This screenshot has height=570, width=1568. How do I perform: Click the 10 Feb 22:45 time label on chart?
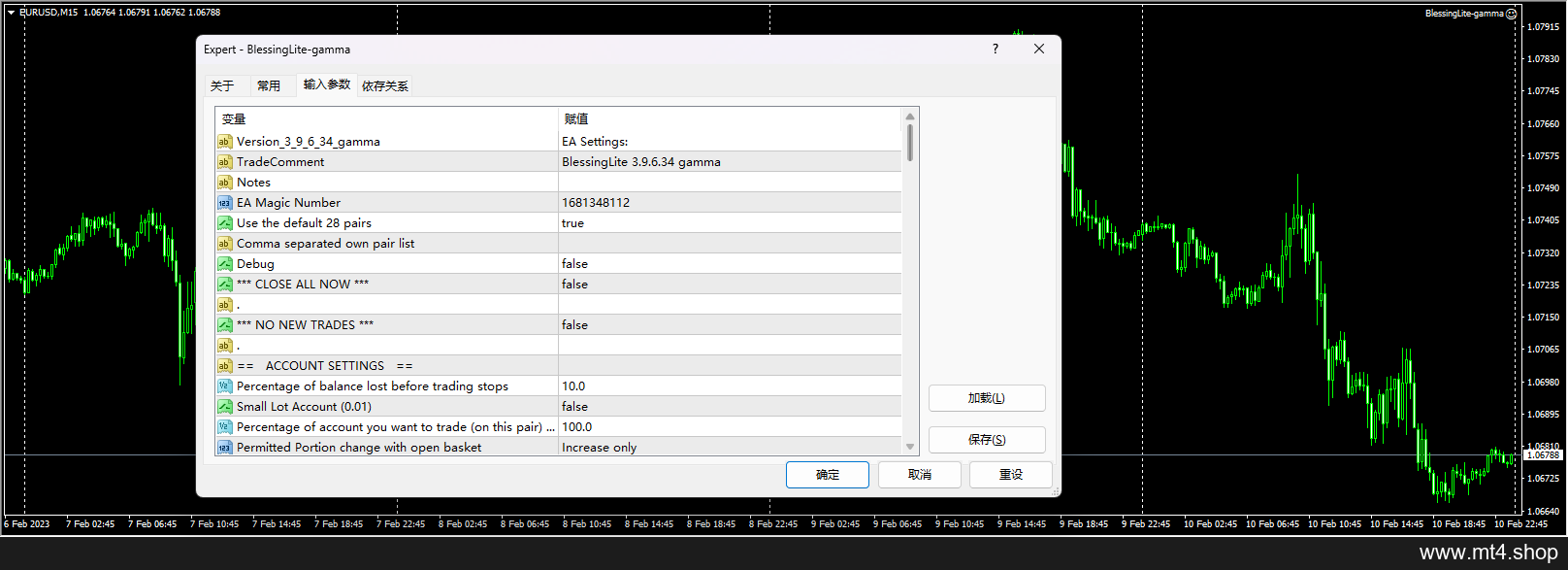(1520, 524)
